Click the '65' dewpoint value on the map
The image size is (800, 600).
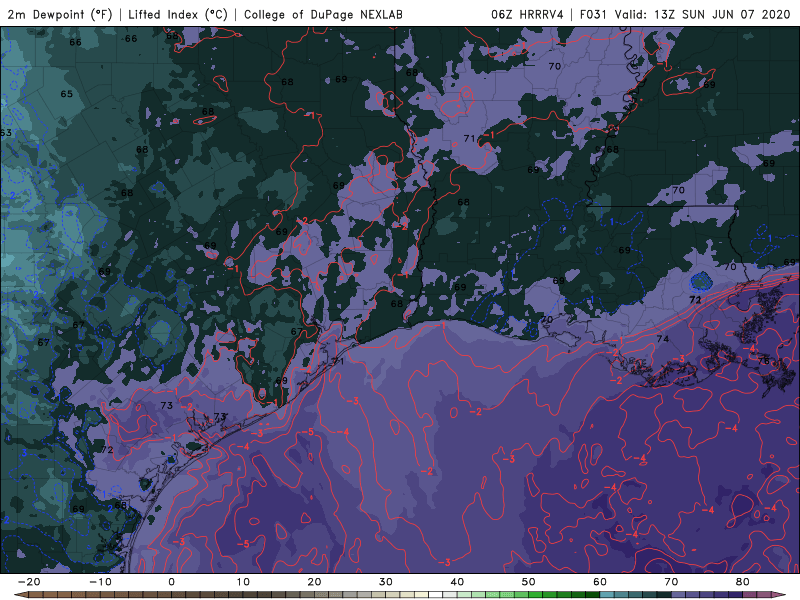coord(67,94)
